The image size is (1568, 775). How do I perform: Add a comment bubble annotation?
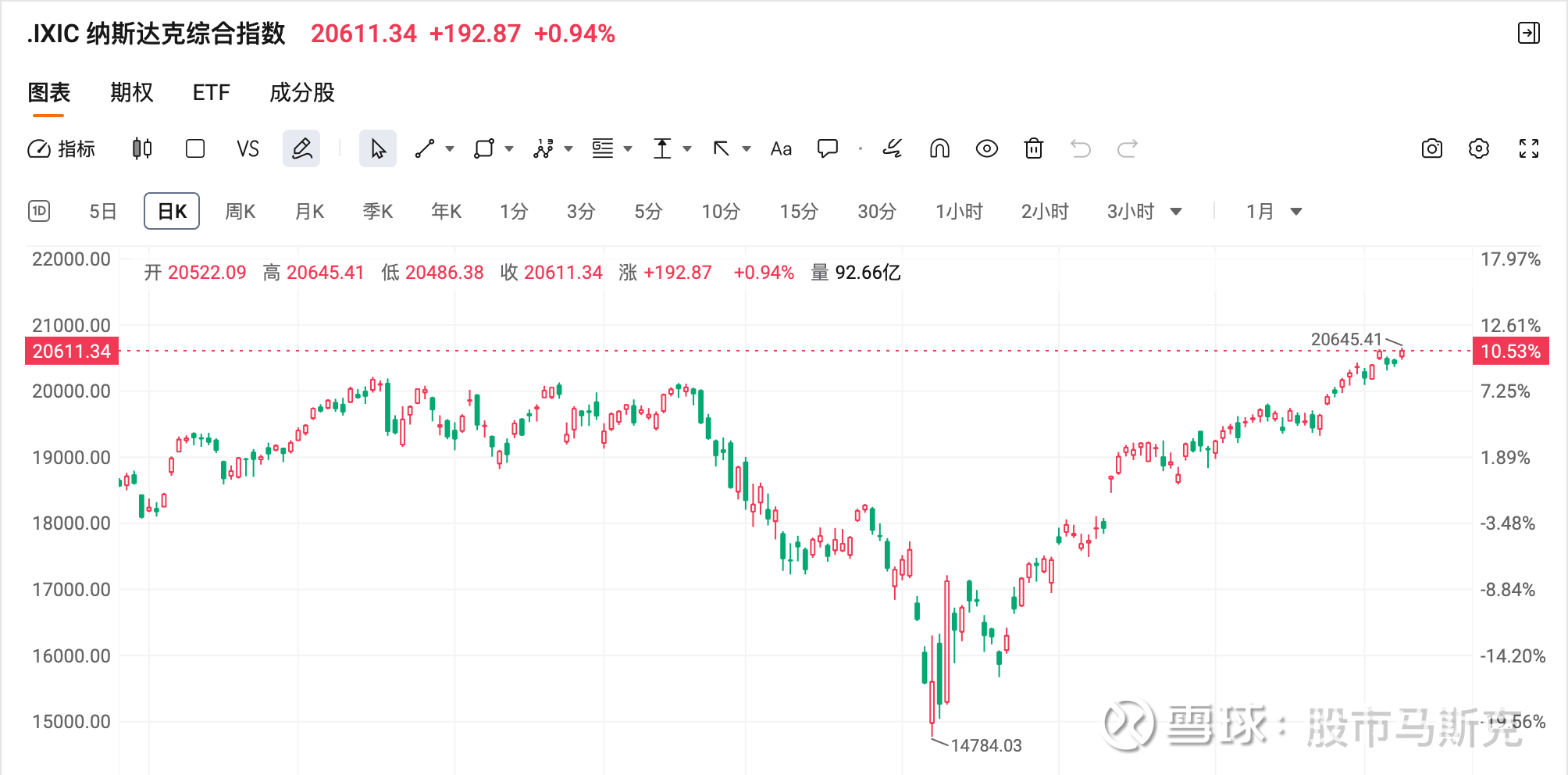coord(827,148)
